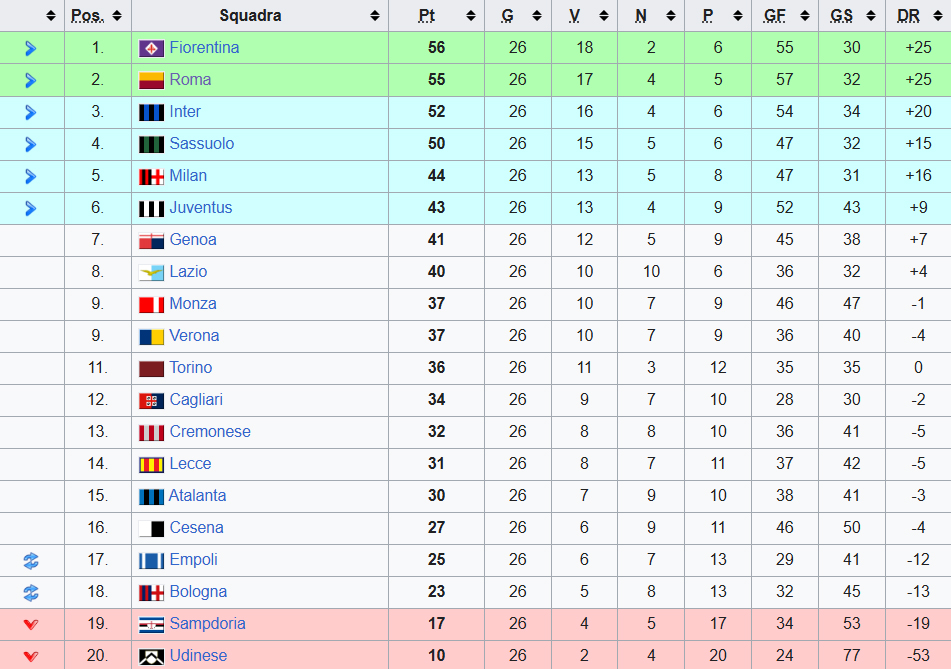951x669 pixels.
Task: Click the Roma flag icon
Action: click(151, 80)
